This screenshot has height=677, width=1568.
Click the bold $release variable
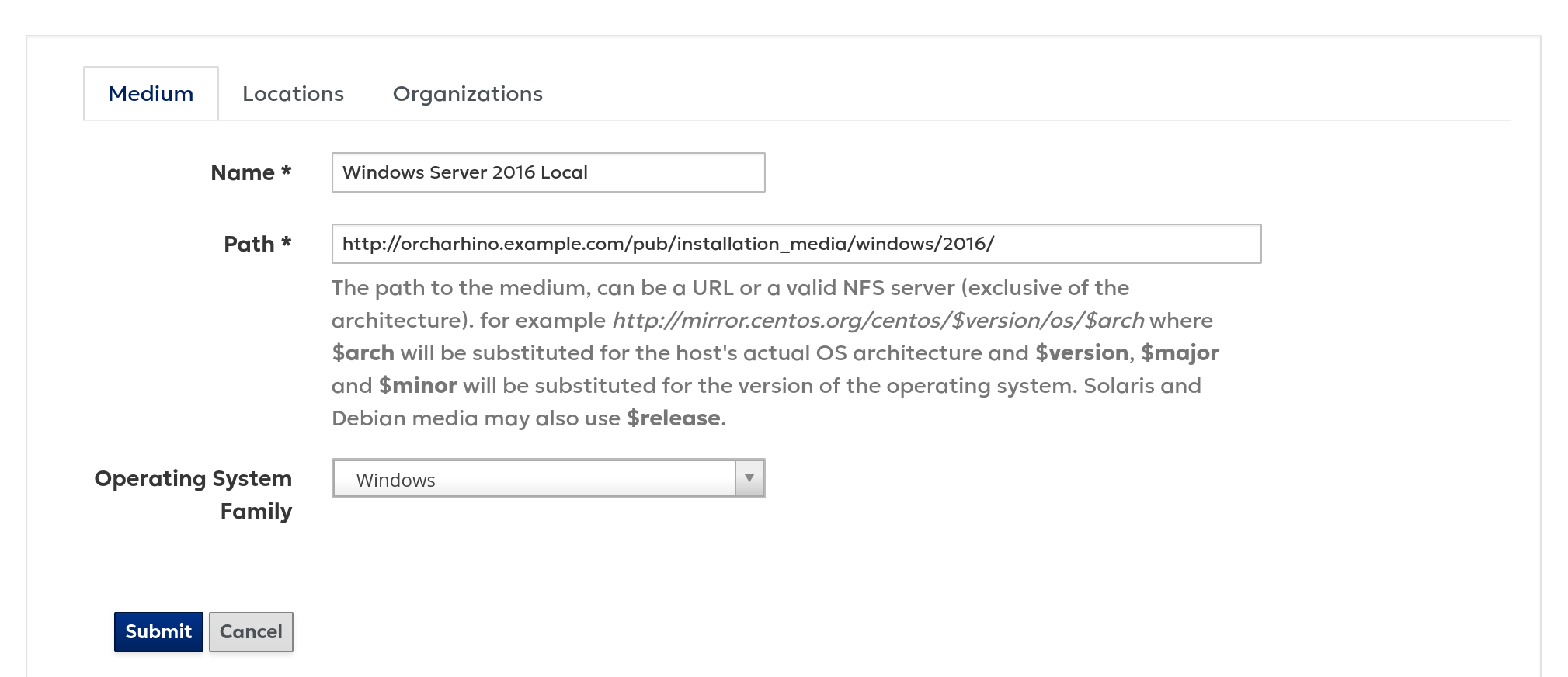pos(673,418)
